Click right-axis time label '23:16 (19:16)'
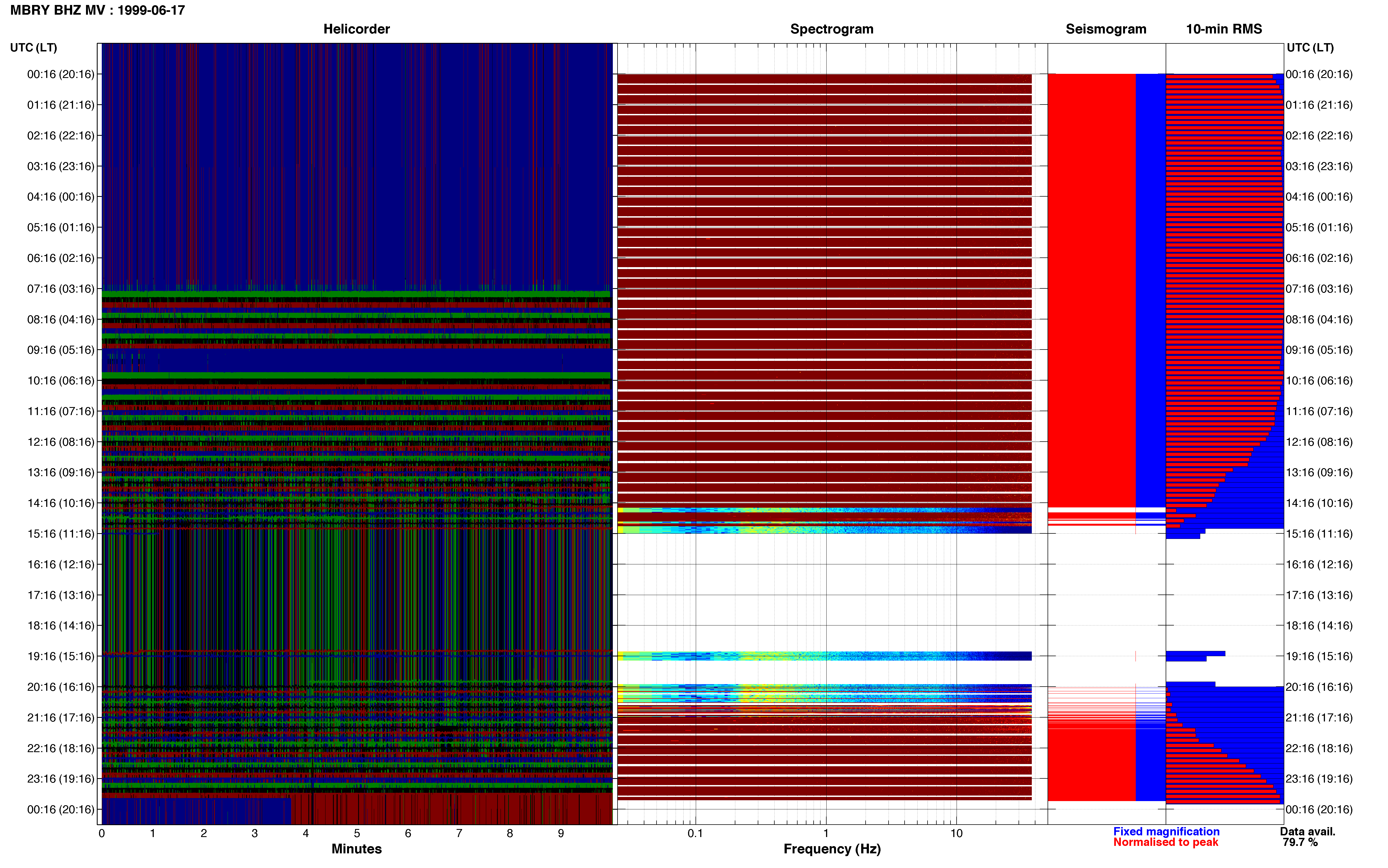The width and height of the screenshot is (1388, 868). pyautogui.click(x=1319, y=779)
